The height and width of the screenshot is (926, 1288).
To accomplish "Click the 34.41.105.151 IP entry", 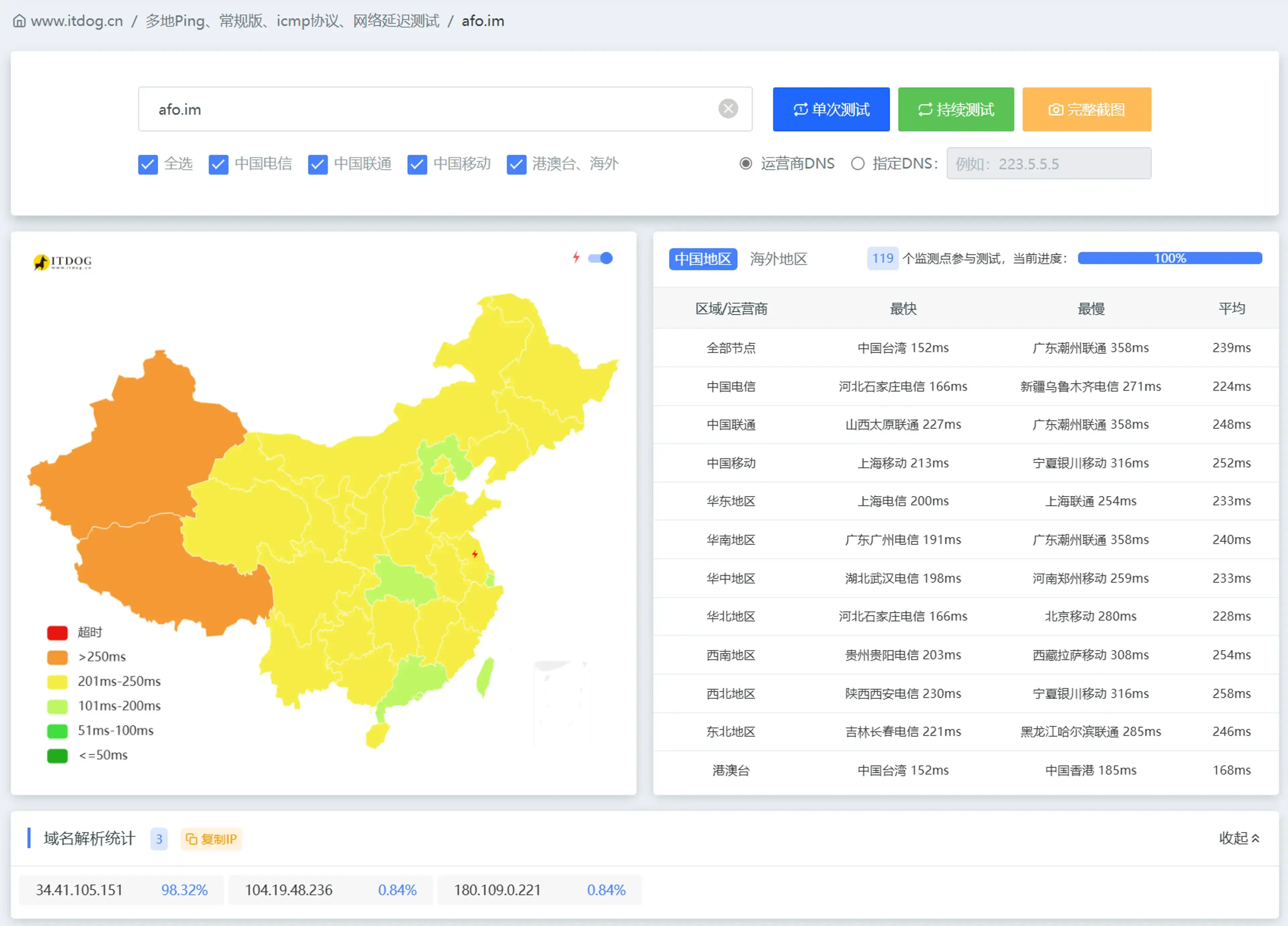I will (x=79, y=890).
